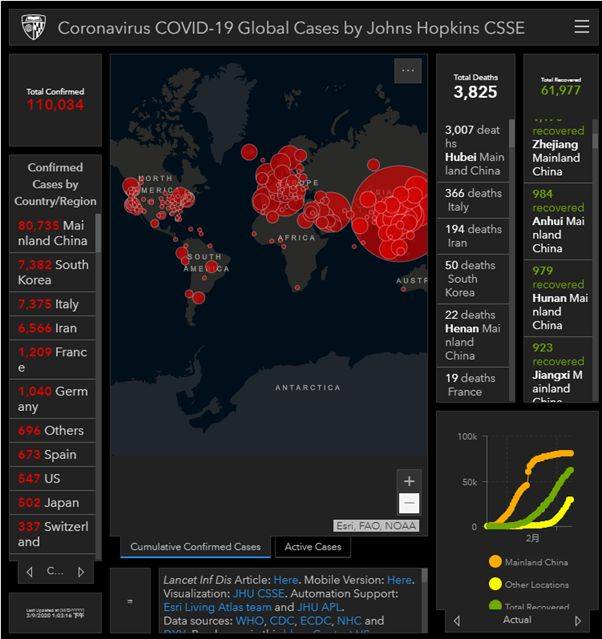Click Henan 22 deaths entry

[x=473, y=335]
